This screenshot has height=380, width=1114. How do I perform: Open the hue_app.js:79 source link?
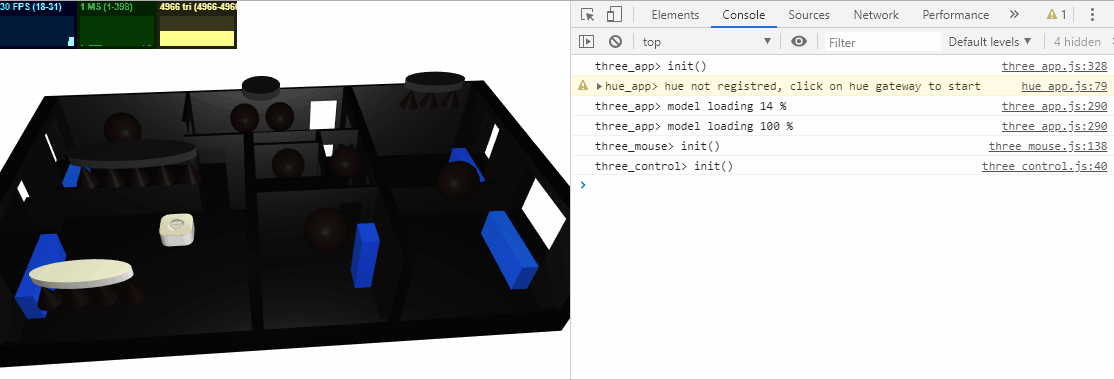point(1064,87)
